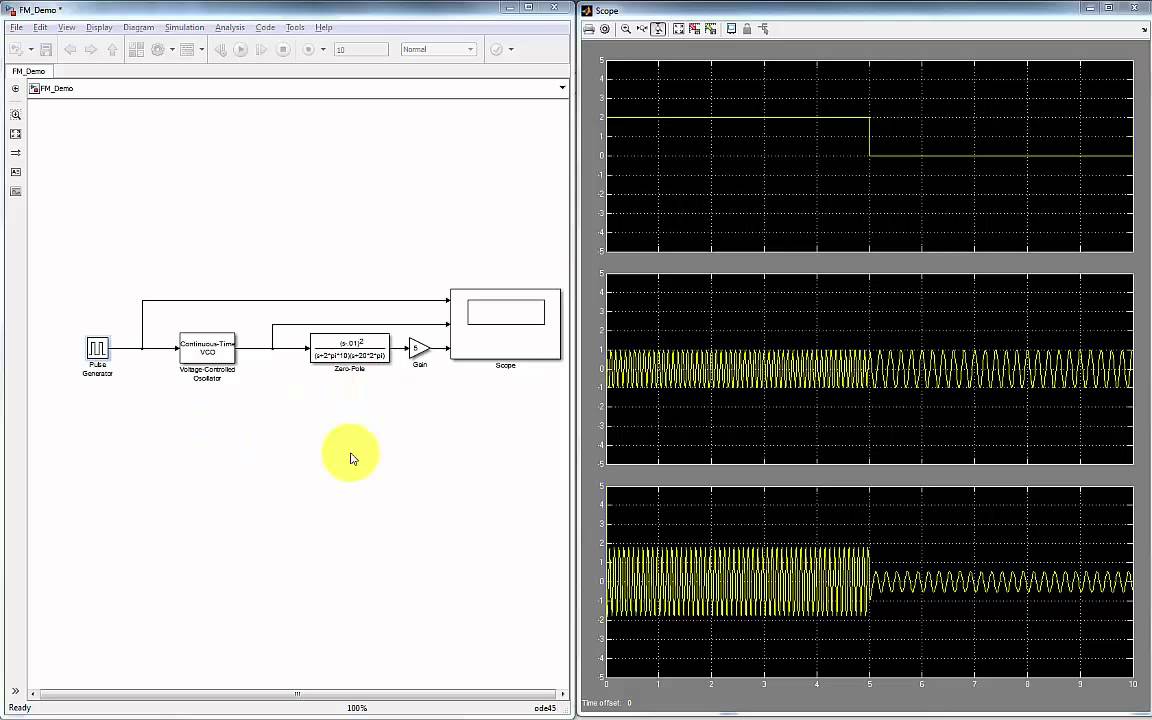Image resolution: width=1152 pixels, height=720 pixels.
Task: Expand the Record dropdown arrow
Action: click(x=323, y=49)
